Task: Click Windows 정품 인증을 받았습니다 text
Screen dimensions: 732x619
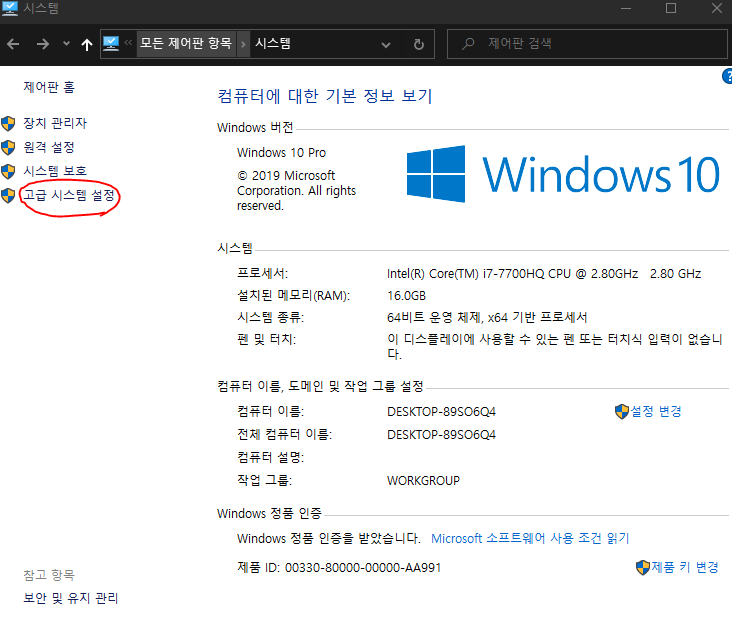Action: 329,538
